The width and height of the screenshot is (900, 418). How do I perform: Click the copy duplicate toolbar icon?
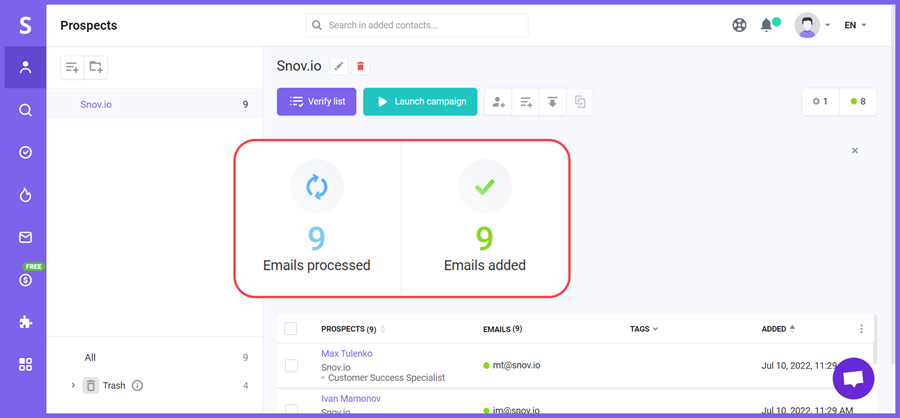(580, 102)
